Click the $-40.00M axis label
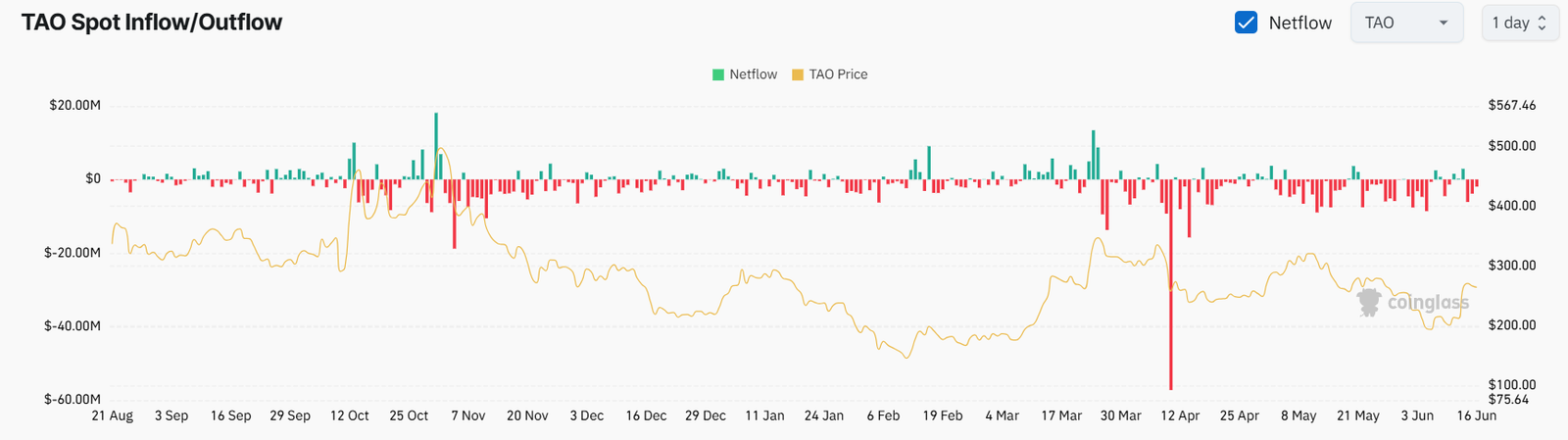This screenshot has width=1568, height=440. 73,325
